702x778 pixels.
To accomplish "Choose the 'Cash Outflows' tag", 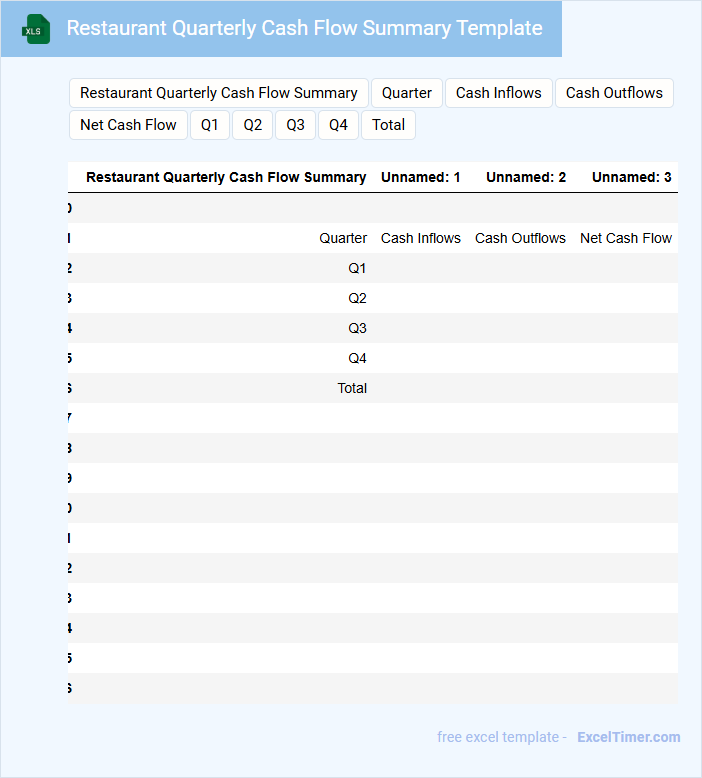I will point(614,93).
